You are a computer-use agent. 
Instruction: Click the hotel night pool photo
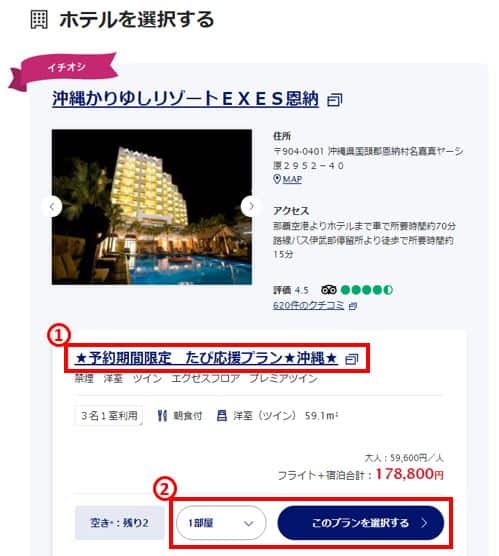point(152,207)
